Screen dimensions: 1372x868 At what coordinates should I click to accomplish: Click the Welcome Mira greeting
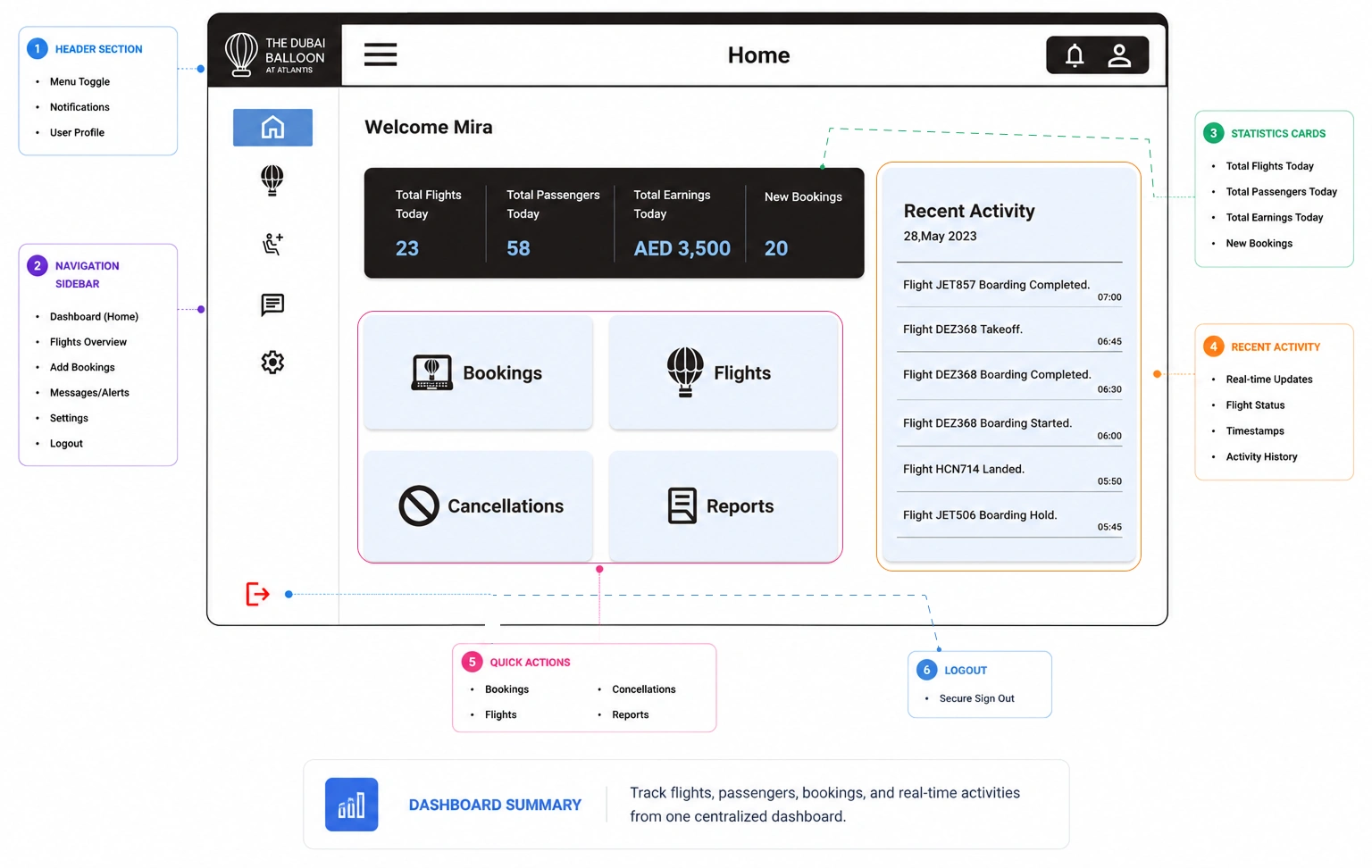pos(429,127)
